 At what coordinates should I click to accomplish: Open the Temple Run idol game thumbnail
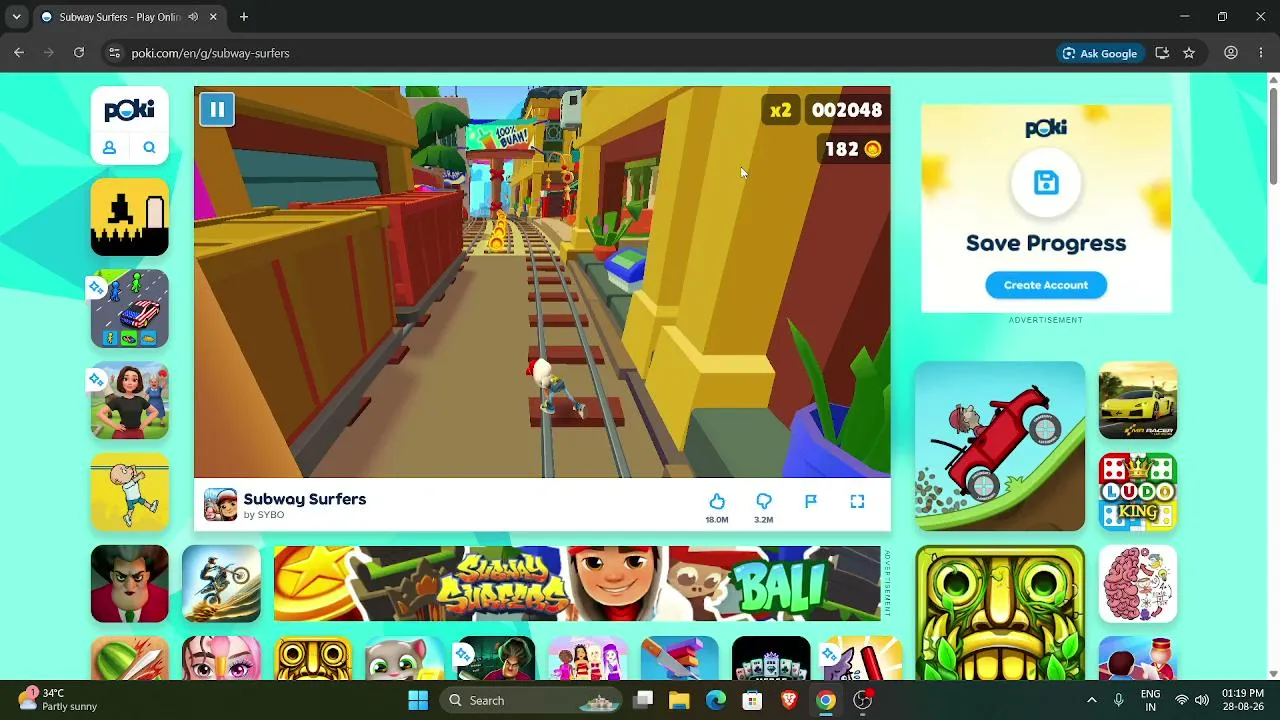(1000, 613)
